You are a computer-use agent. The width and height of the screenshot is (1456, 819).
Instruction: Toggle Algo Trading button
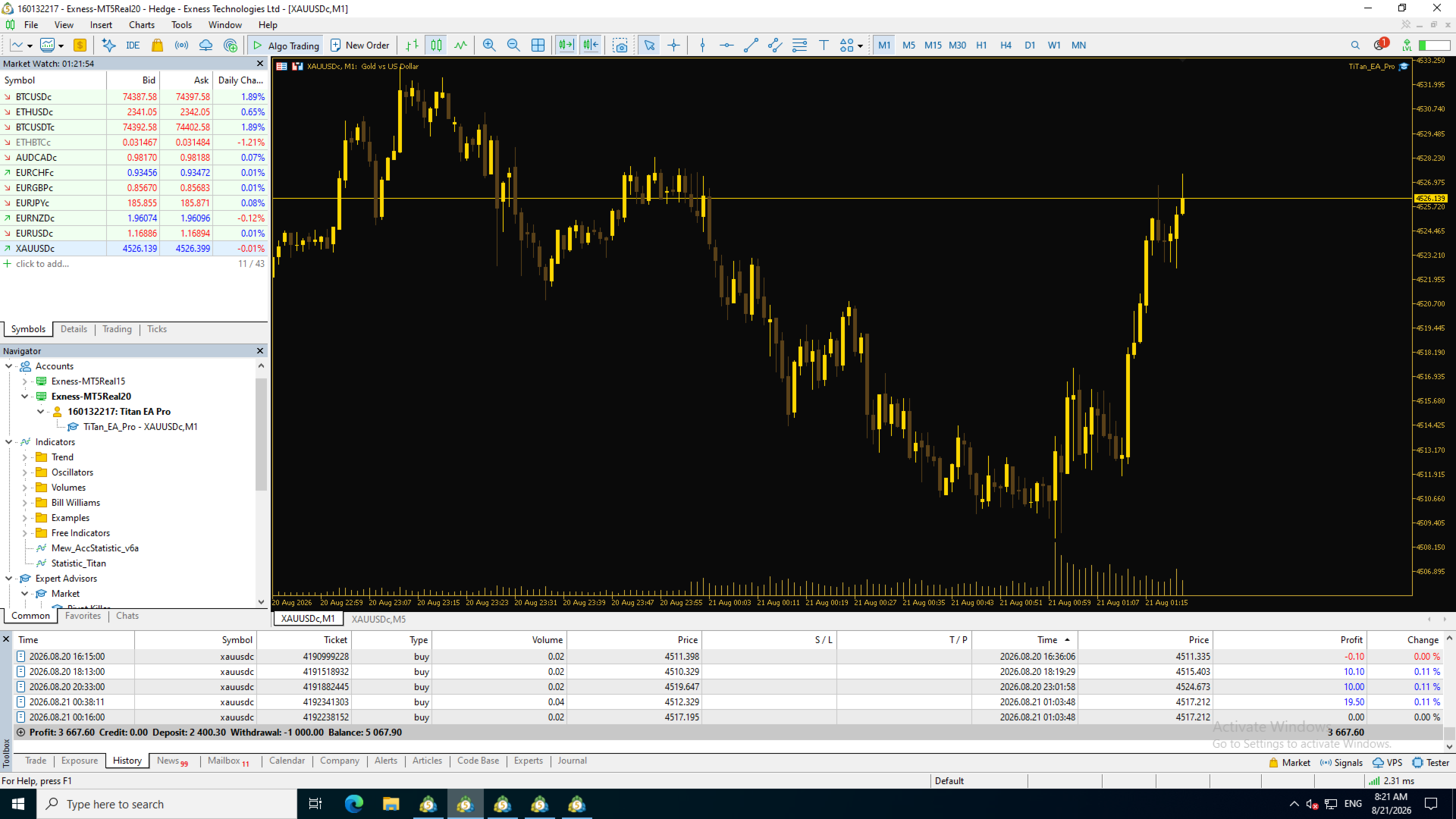[x=286, y=45]
